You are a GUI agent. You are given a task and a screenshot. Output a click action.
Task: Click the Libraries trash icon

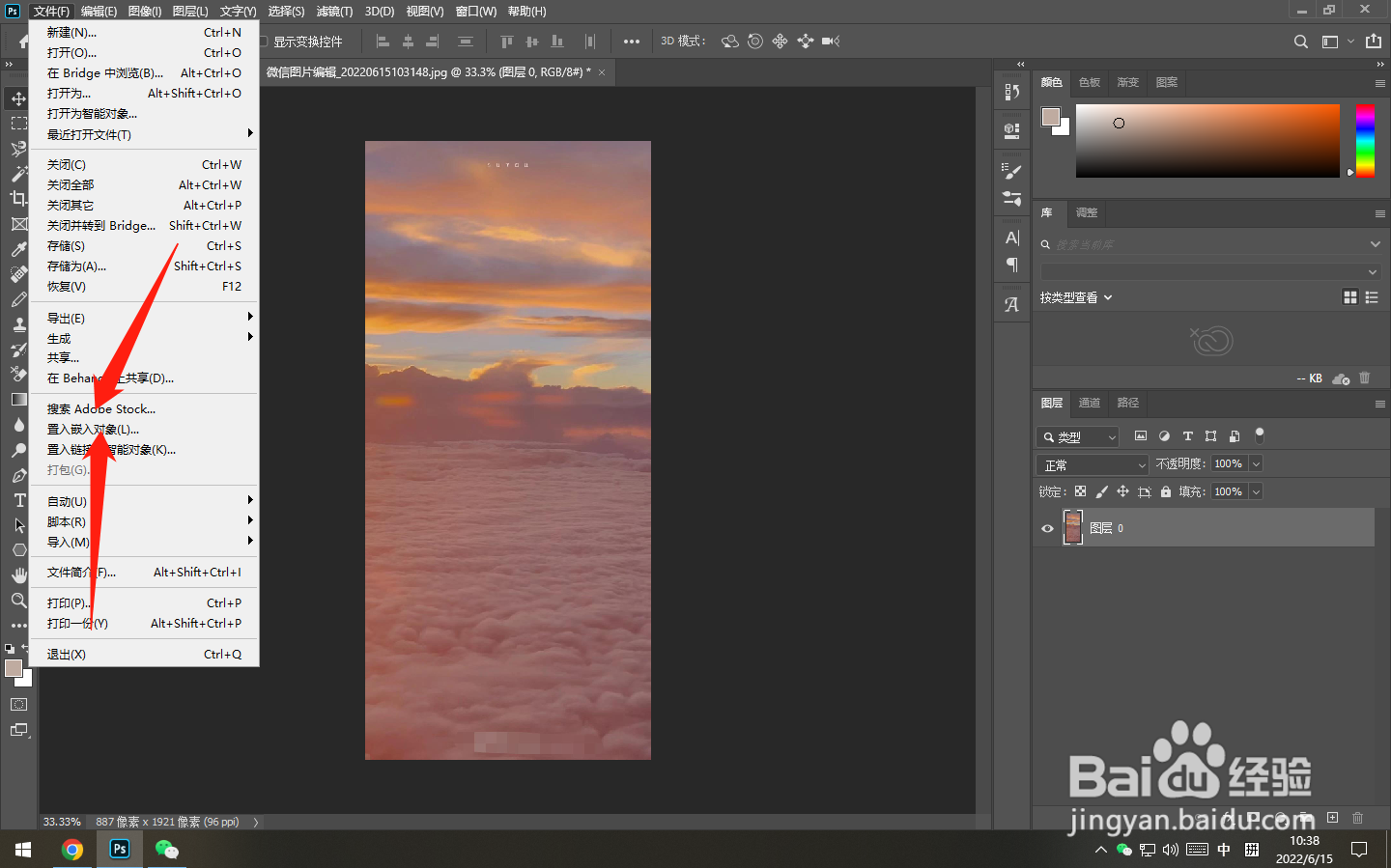[1365, 378]
